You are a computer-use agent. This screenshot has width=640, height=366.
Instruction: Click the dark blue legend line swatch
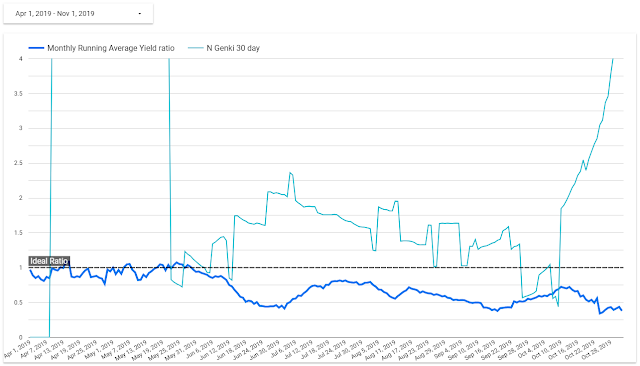click(36, 48)
